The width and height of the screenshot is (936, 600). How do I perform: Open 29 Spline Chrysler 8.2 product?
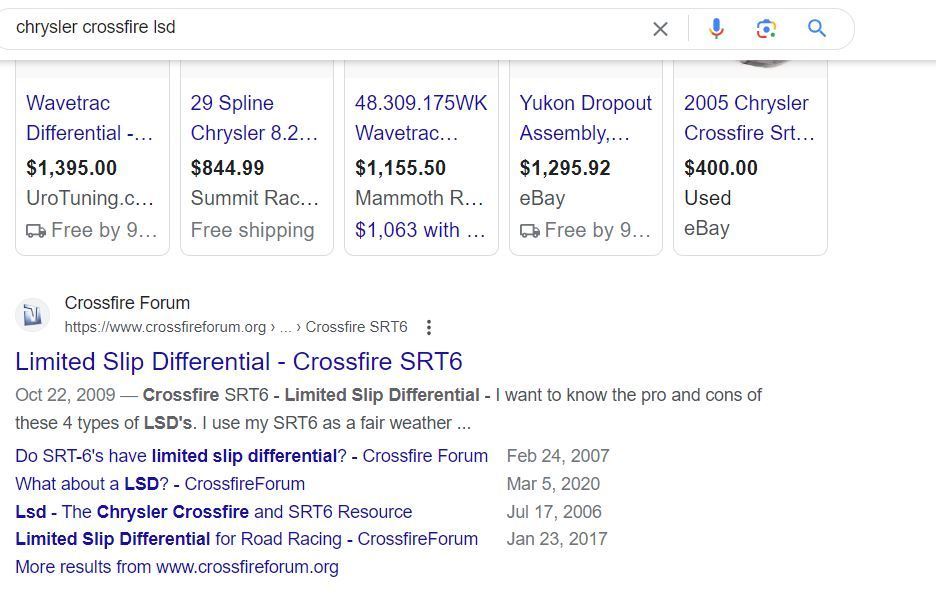[x=254, y=118]
